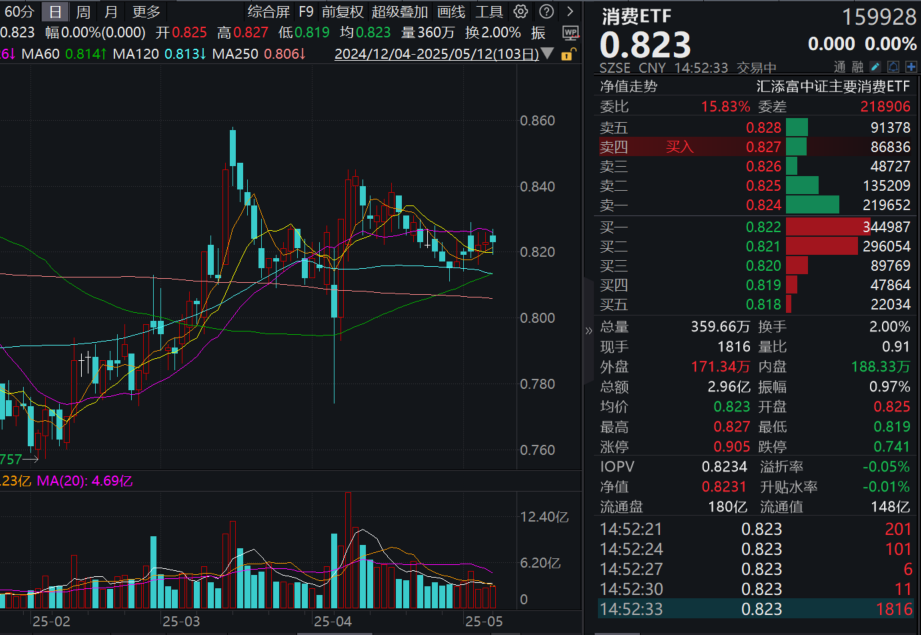Open the alert bell icon
This screenshot has height=635, width=921.
(893, 66)
